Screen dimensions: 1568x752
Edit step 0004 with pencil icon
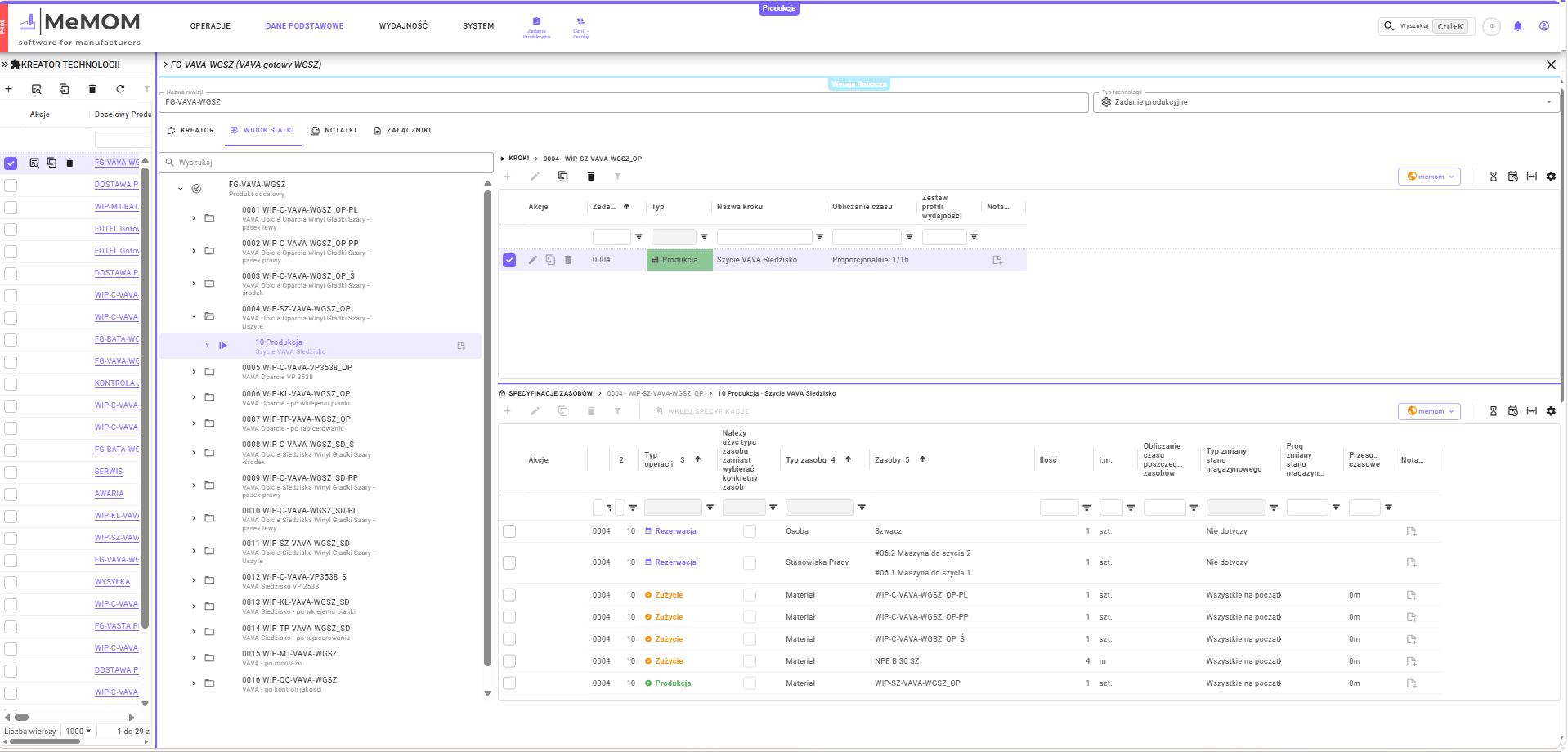click(533, 260)
